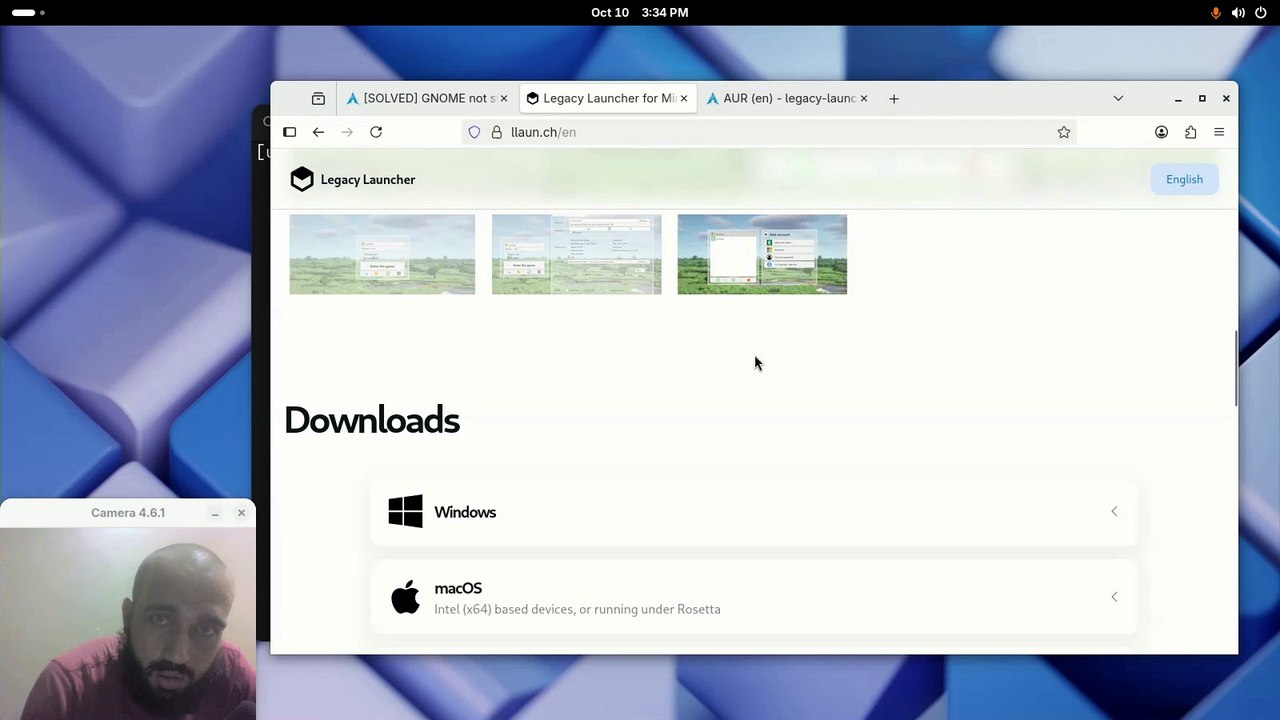Open a new tab with plus button

[894, 98]
